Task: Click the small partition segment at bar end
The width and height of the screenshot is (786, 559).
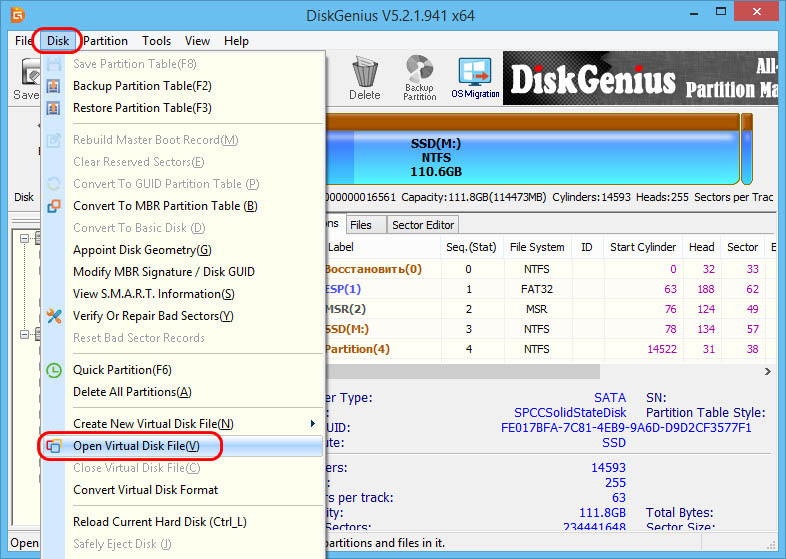Action: tap(746, 150)
